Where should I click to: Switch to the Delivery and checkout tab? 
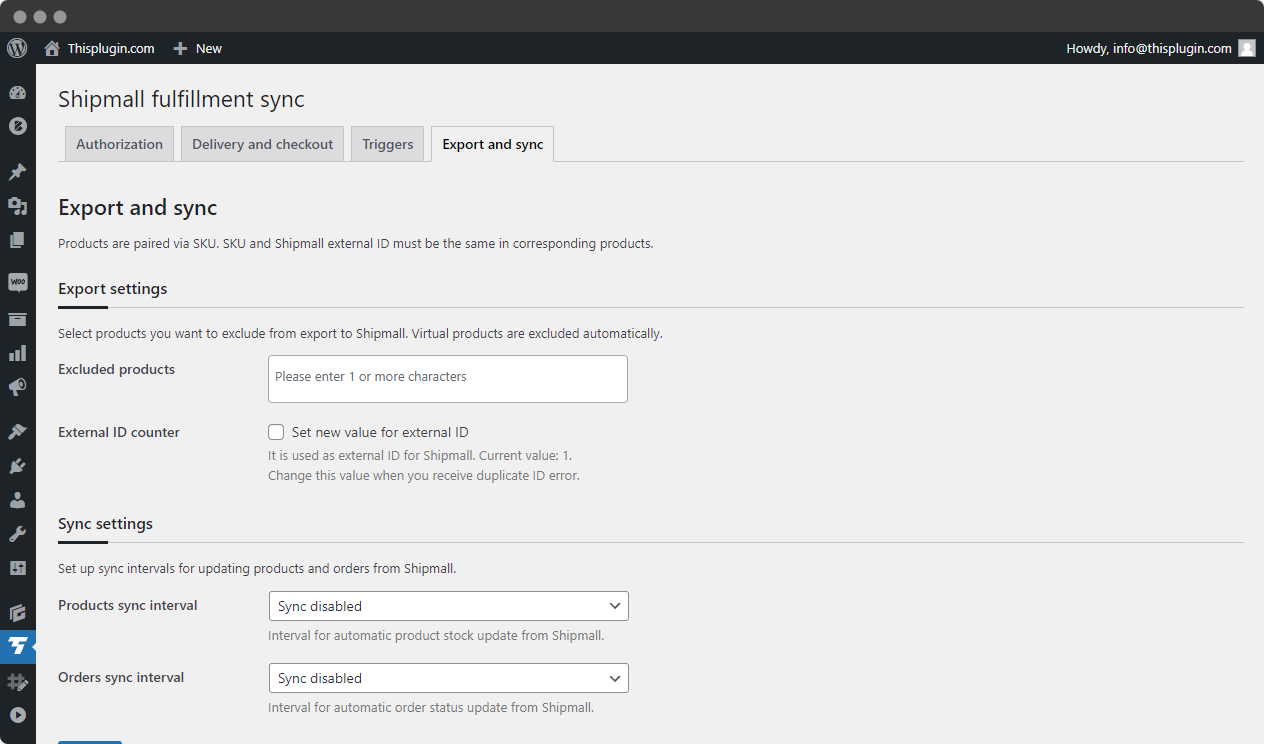262,143
